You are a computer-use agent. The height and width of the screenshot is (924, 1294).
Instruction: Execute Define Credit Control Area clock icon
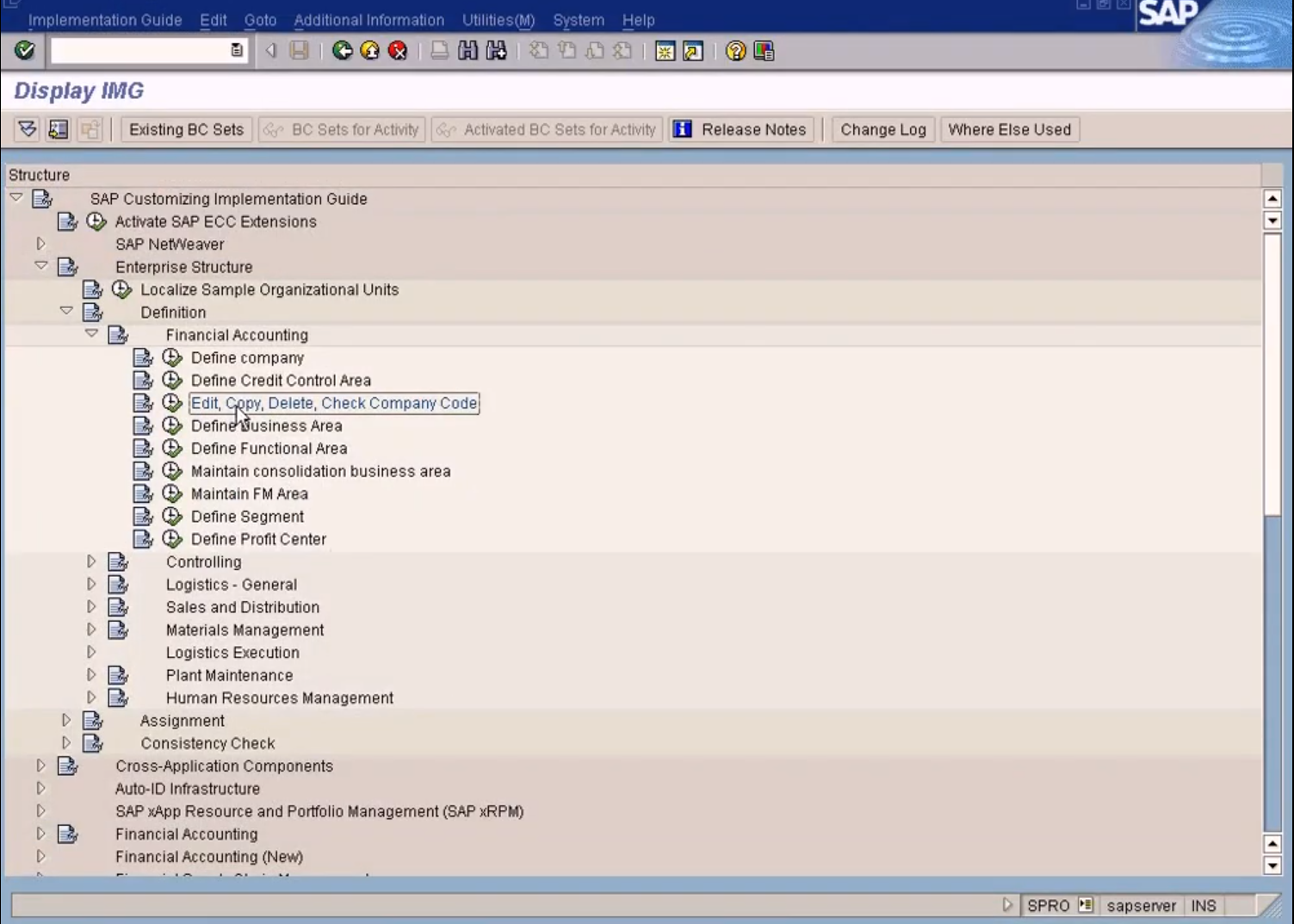pos(172,380)
